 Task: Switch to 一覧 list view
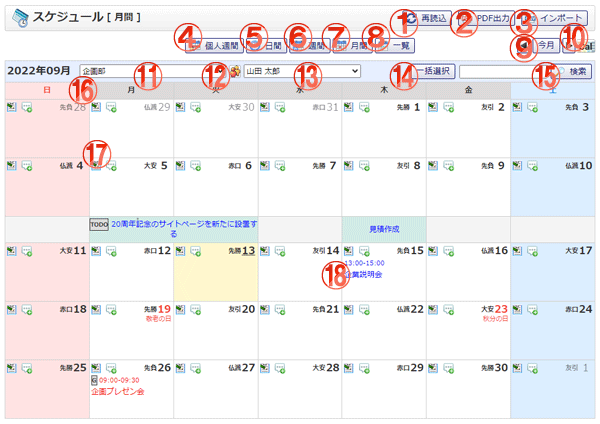[x=395, y=46]
